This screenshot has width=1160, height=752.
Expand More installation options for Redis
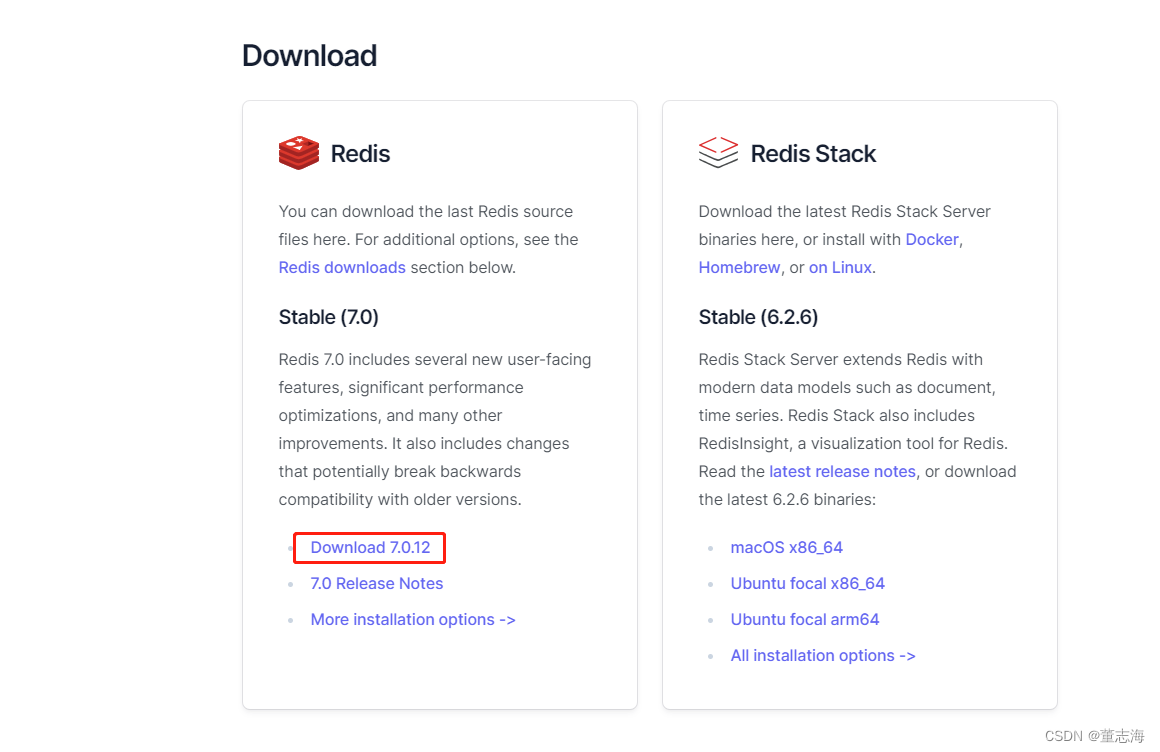(412, 619)
